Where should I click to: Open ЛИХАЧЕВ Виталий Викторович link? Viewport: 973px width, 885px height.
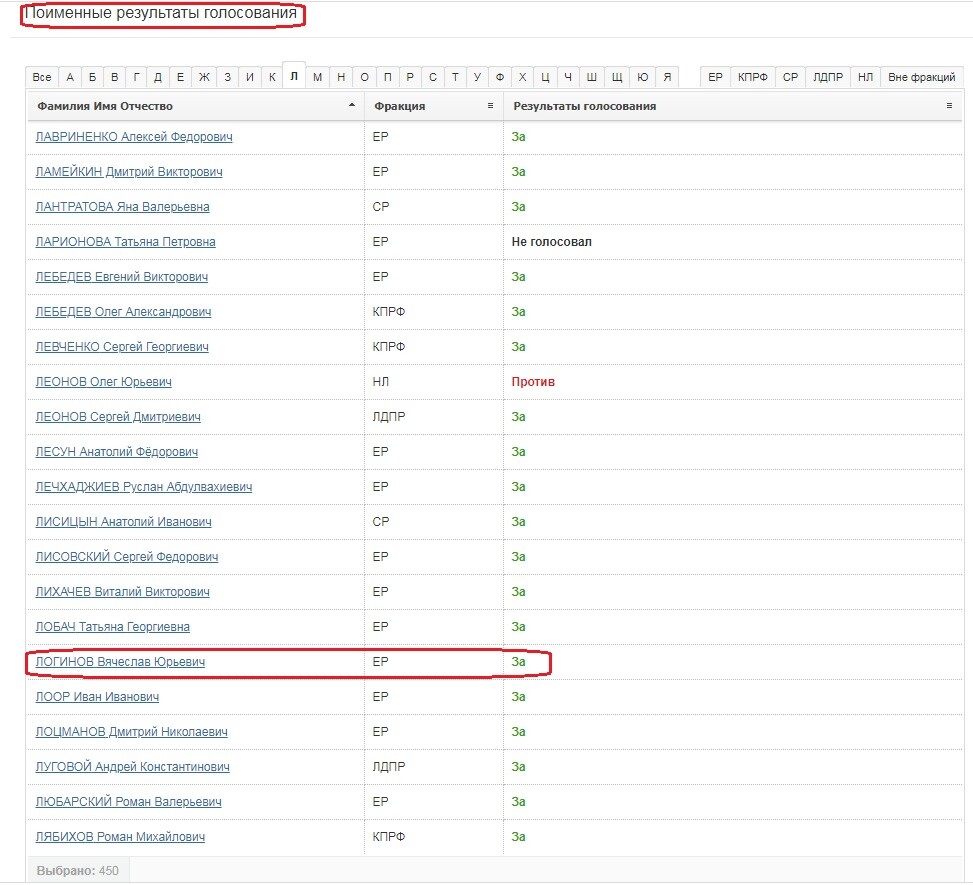pyautogui.click(x=122, y=591)
